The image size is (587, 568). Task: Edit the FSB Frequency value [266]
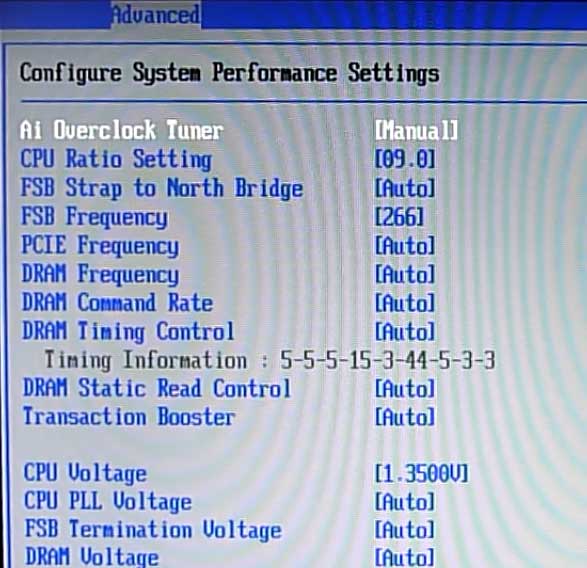coord(399,217)
